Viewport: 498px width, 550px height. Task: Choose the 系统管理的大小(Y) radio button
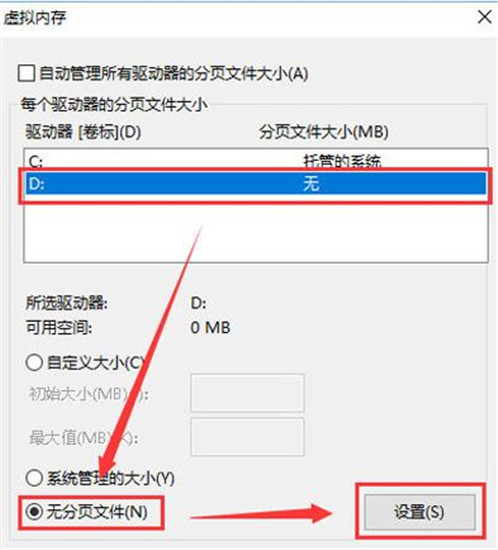[x=34, y=477]
